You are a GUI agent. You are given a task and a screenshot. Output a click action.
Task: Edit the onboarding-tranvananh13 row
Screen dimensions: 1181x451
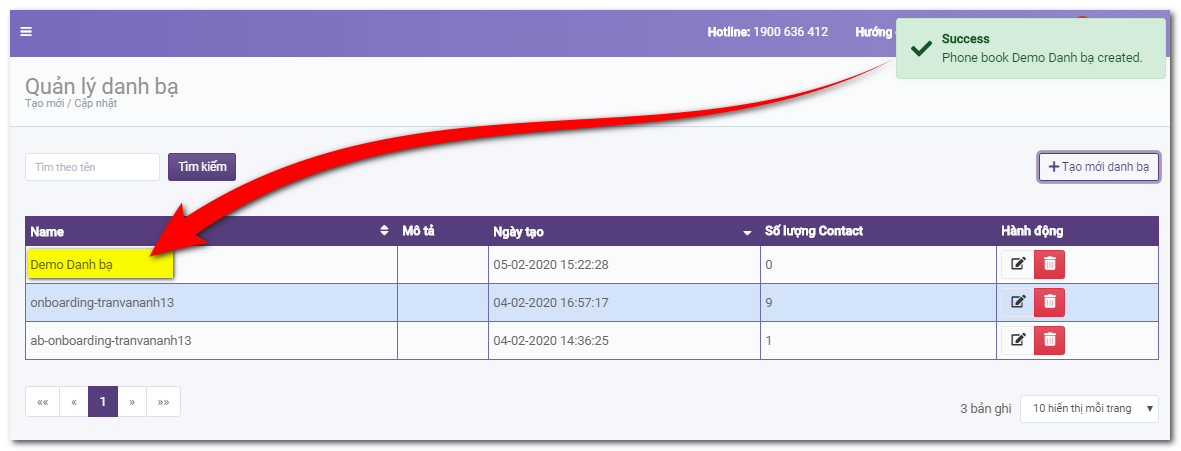(1018, 302)
